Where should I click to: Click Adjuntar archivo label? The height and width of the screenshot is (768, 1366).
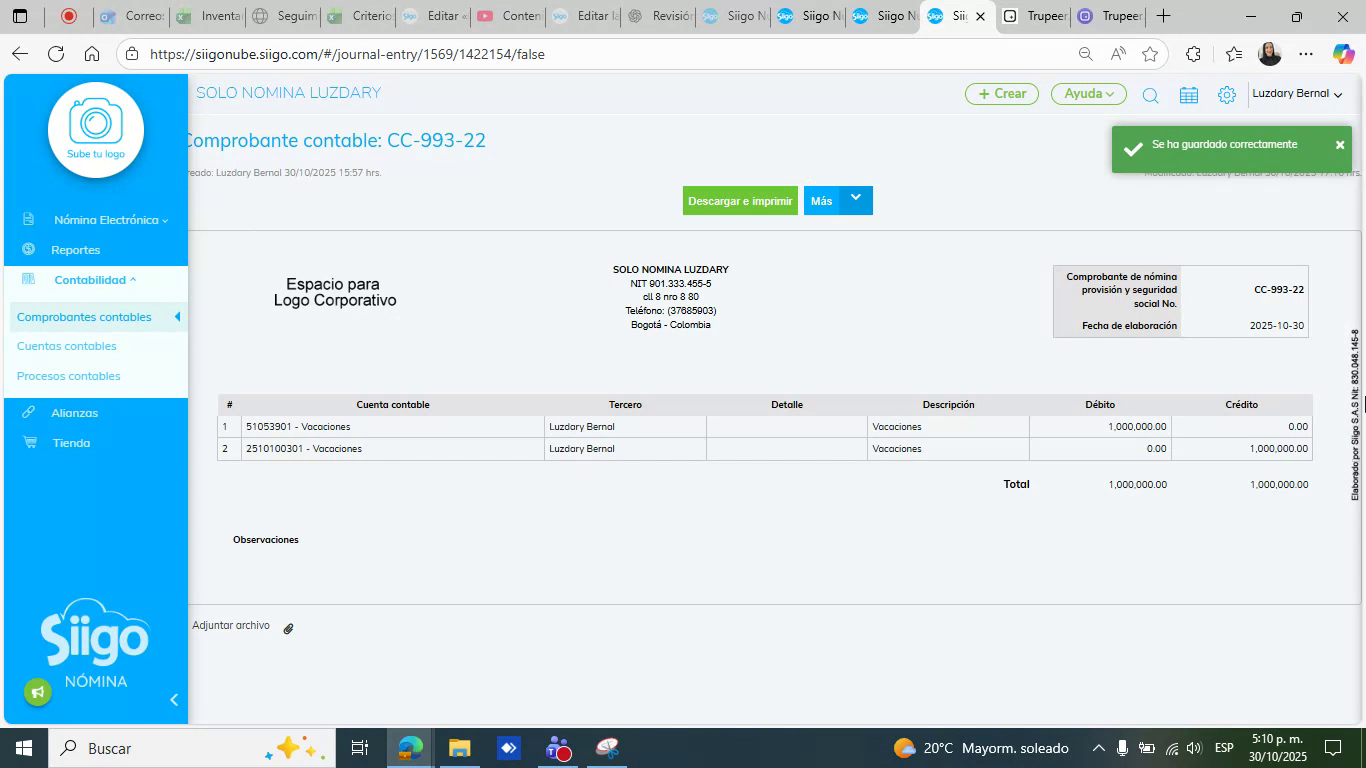click(231, 626)
